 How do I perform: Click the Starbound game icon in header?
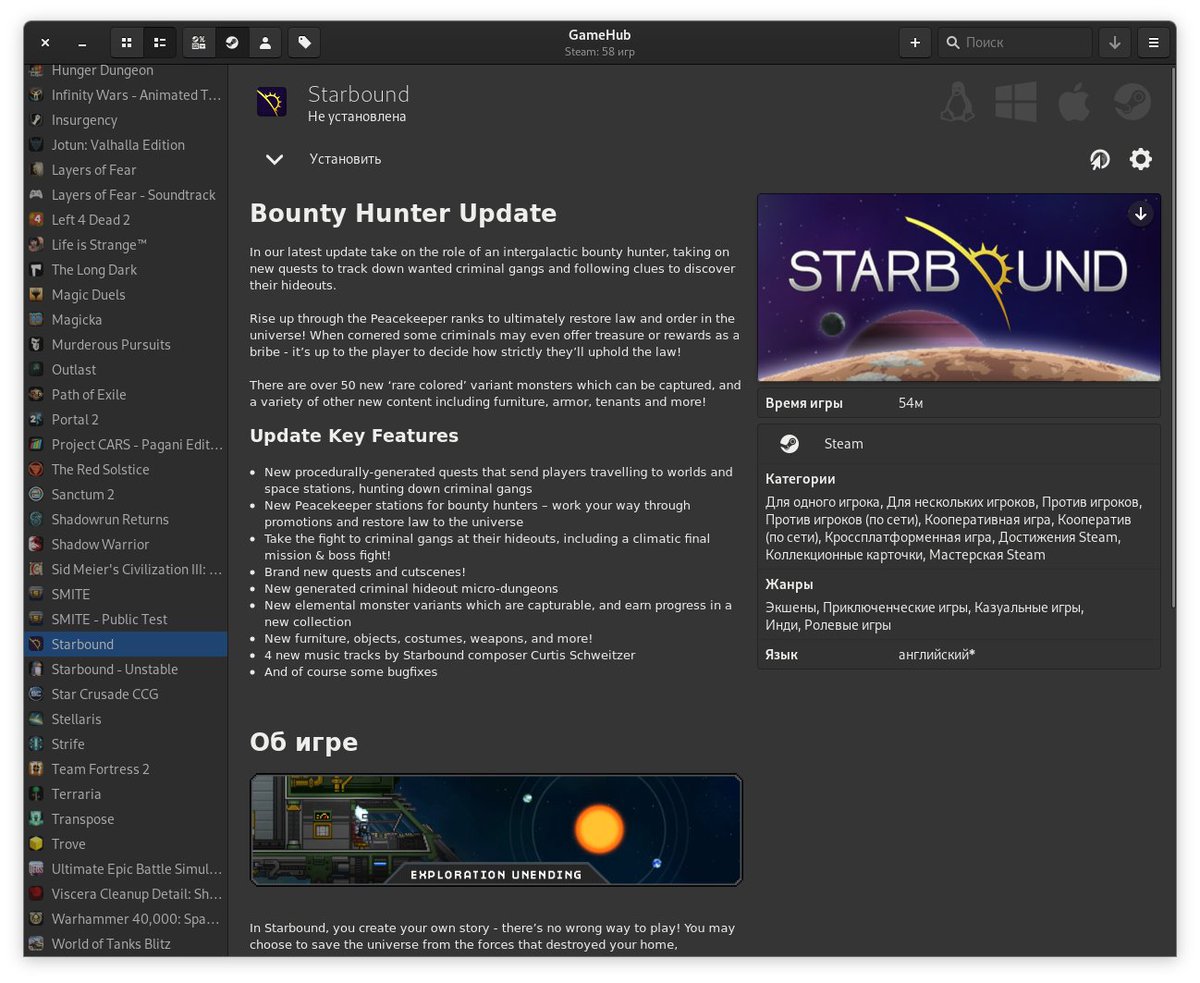[272, 102]
